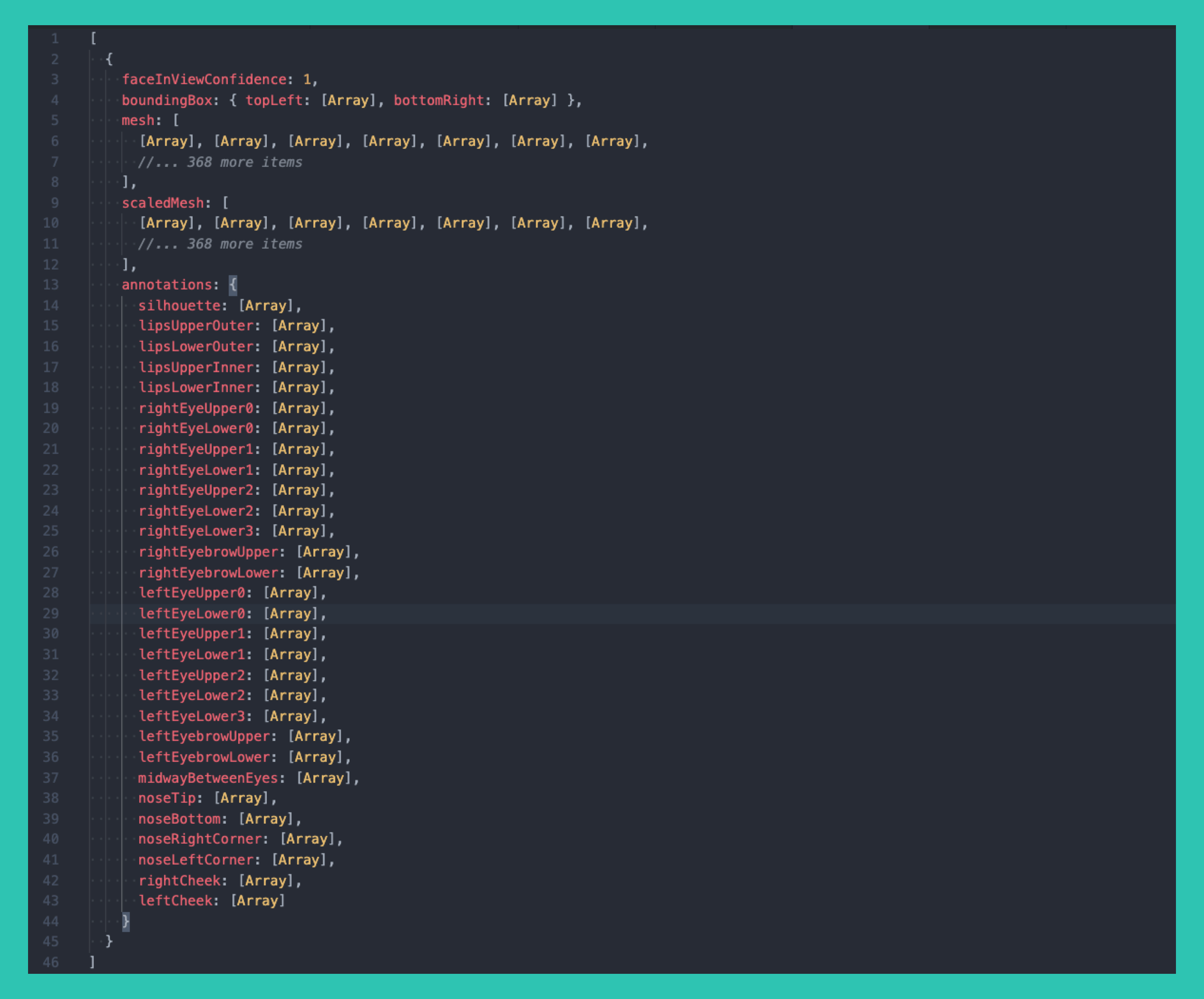The image size is (1204, 999).
Task: Click the rightEyebrowUpper key
Action: tap(208, 552)
